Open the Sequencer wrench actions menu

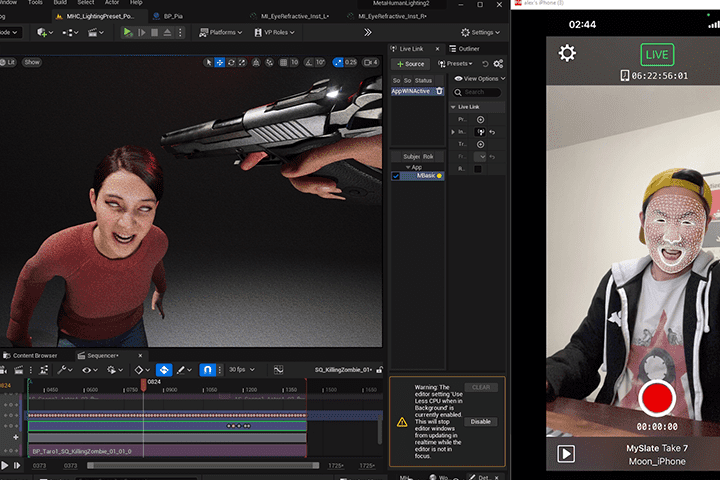click(65, 370)
